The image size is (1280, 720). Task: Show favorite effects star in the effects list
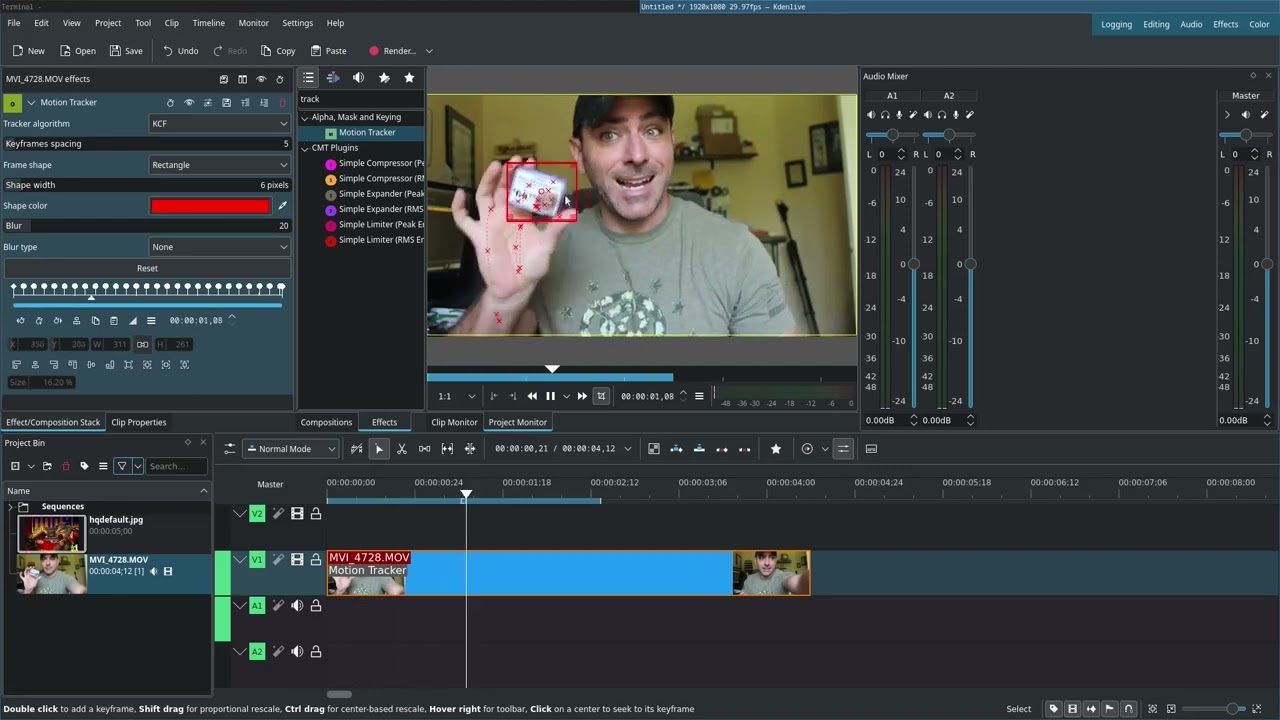click(x=409, y=77)
